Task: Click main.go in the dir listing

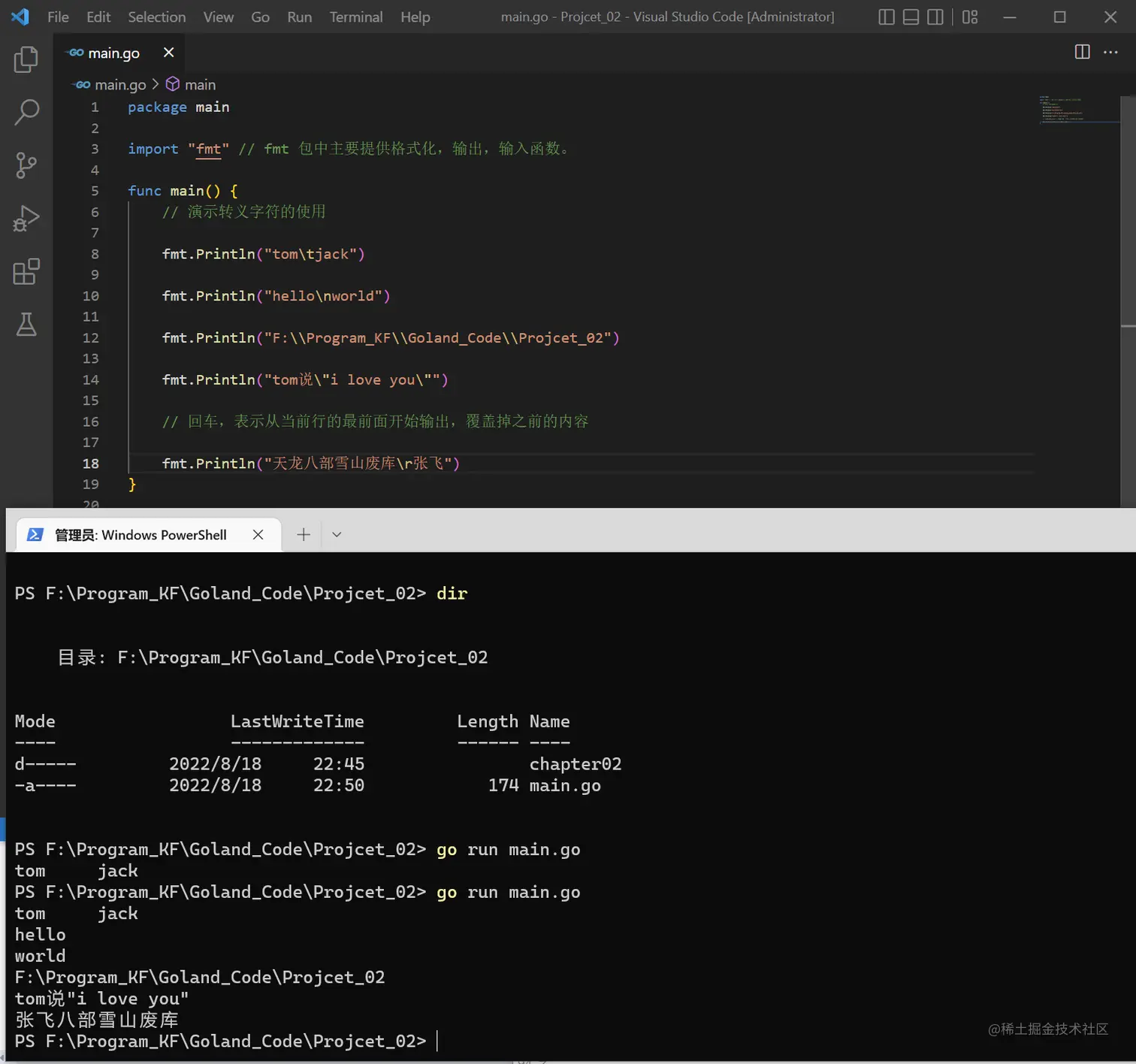Action: click(x=565, y=785)
